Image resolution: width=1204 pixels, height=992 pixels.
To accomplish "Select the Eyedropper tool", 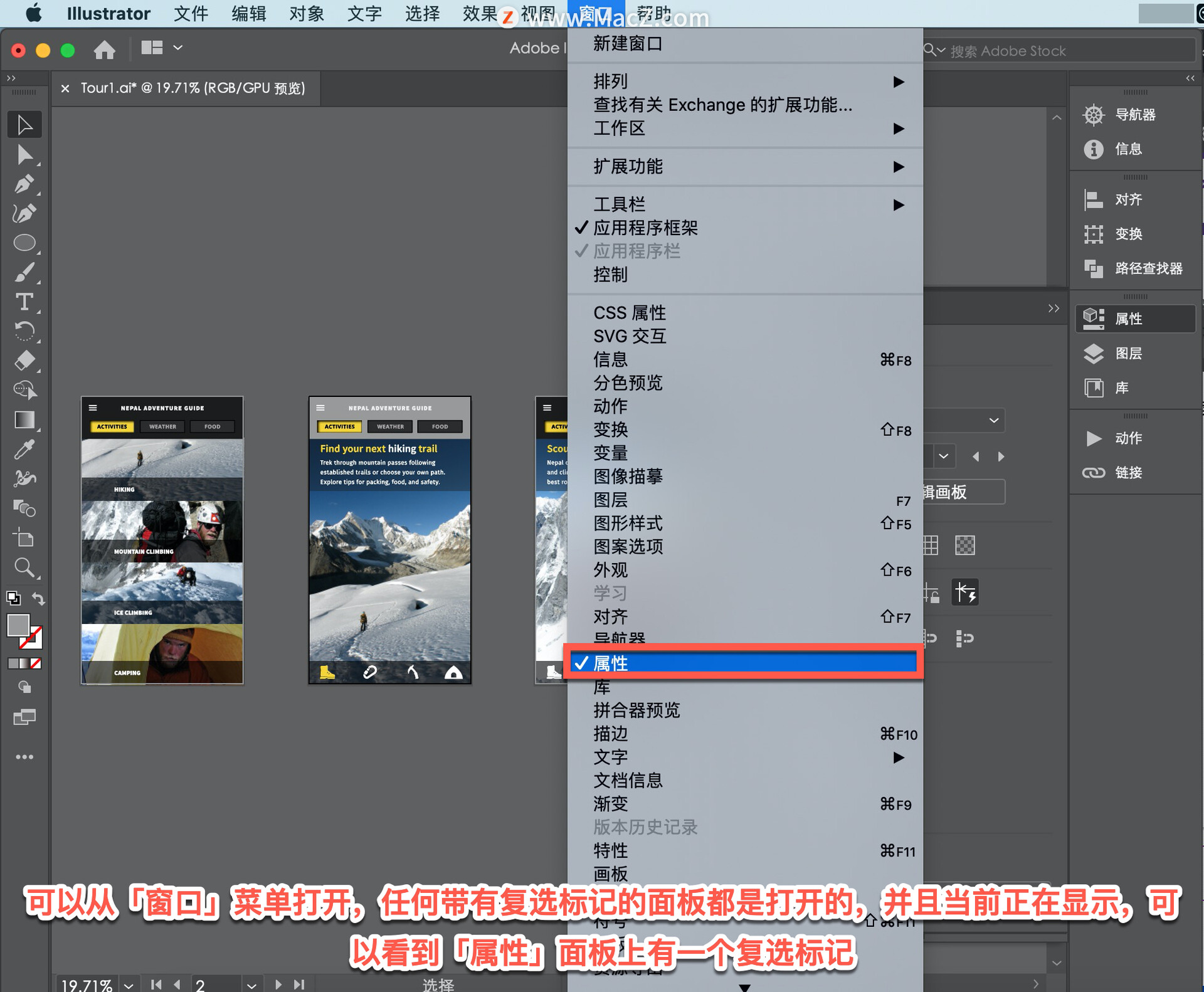I will pyautogui.click(x=24, y=449).
